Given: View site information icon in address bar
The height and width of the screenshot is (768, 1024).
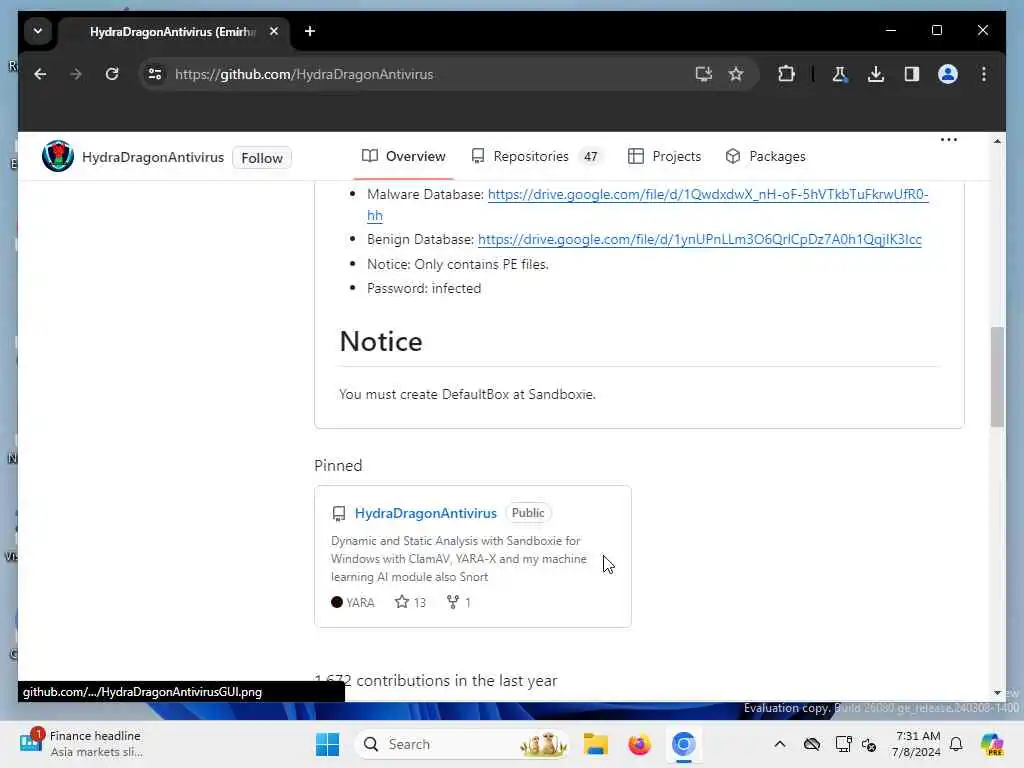Looking at the screenshot, I should (155, 74).
